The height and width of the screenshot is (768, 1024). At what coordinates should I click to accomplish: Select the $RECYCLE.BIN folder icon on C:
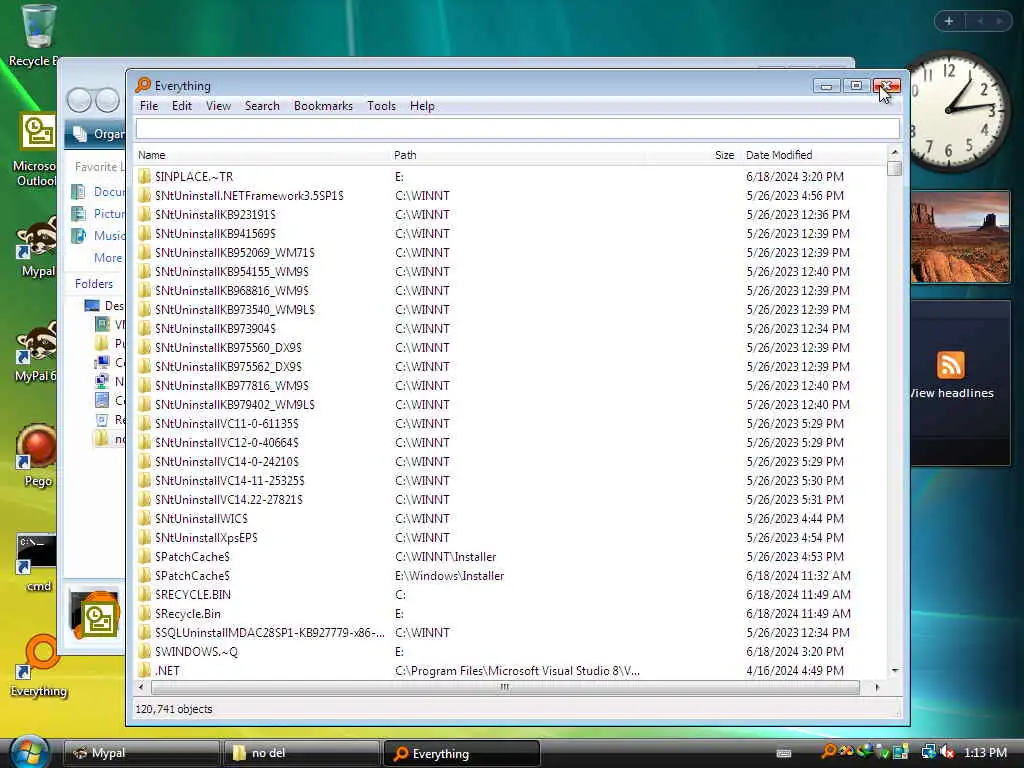(144, 594)
